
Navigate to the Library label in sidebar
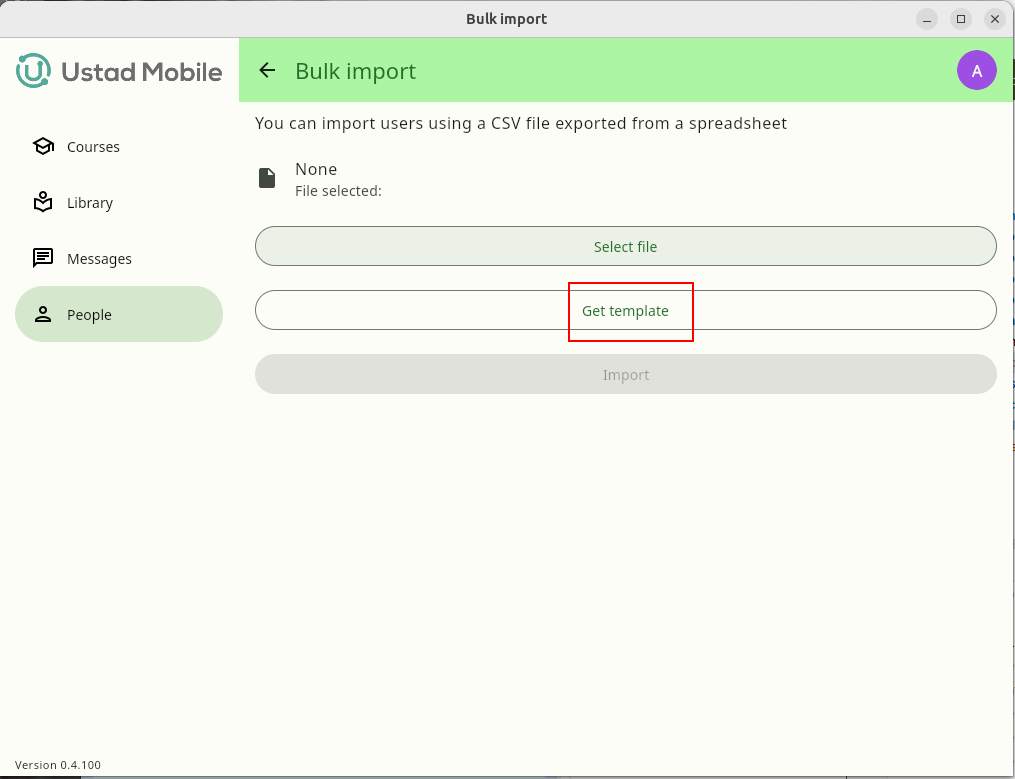click(90, 203)
